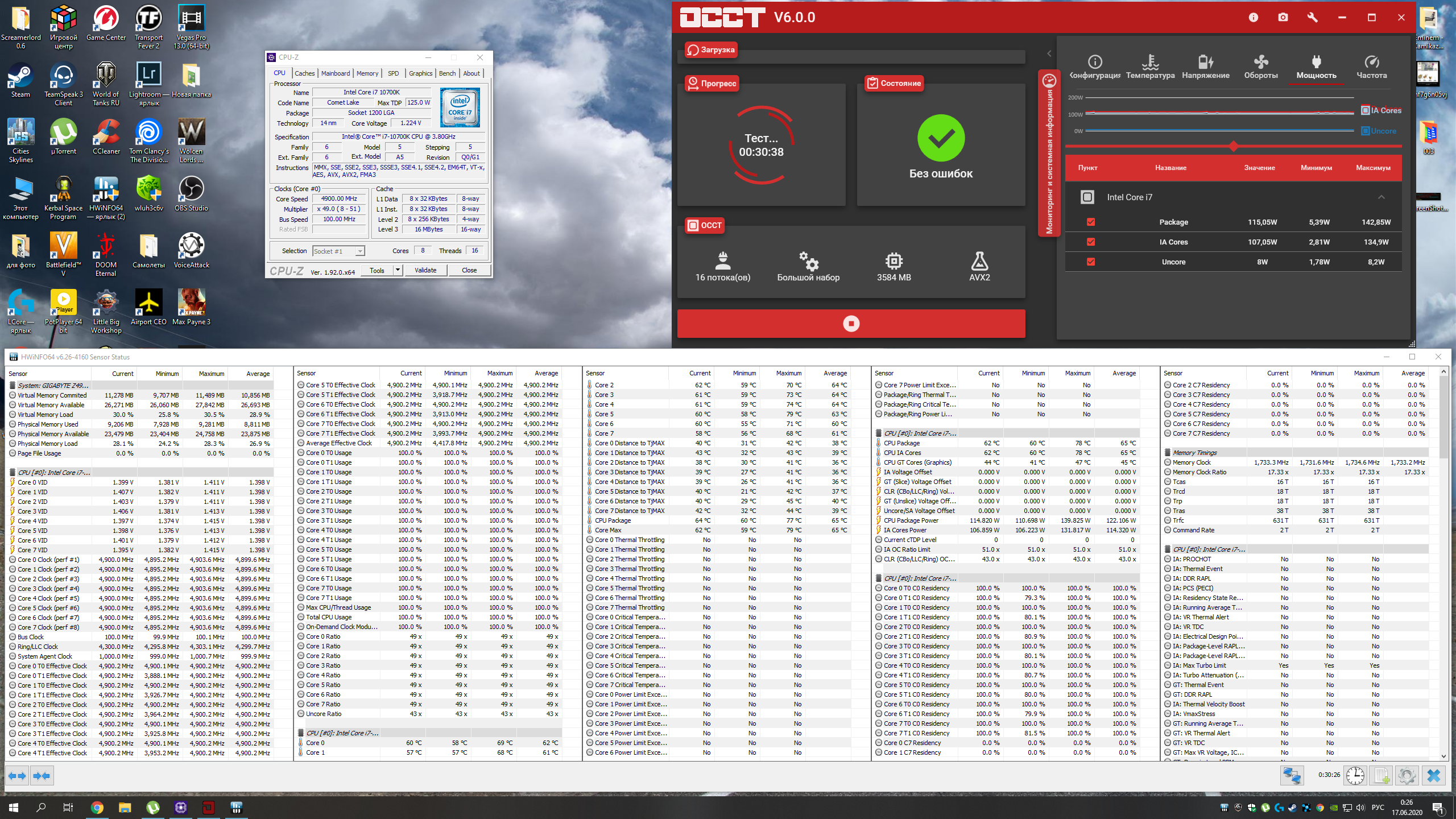This screenshot has height=819, width=1456.
Task: Toggle the Uncore power checkbox
Action: coord(1091,262)
